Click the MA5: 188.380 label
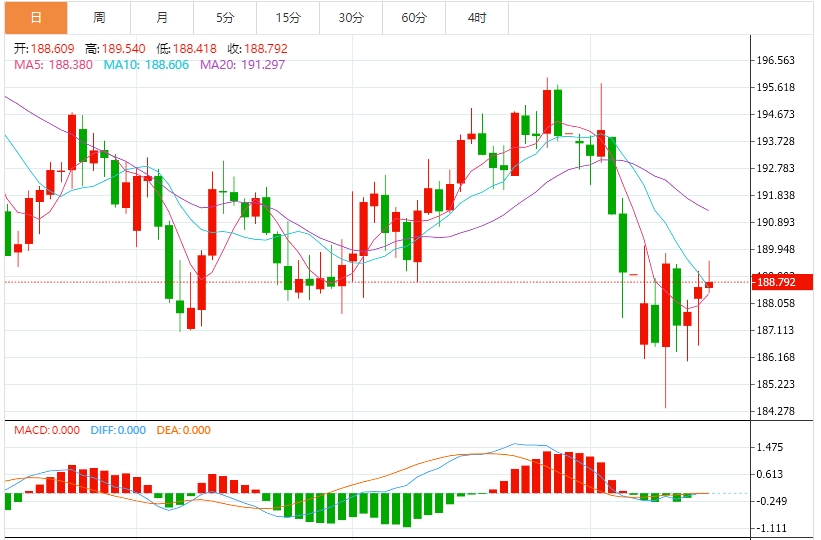 click(x=53, y=65)
